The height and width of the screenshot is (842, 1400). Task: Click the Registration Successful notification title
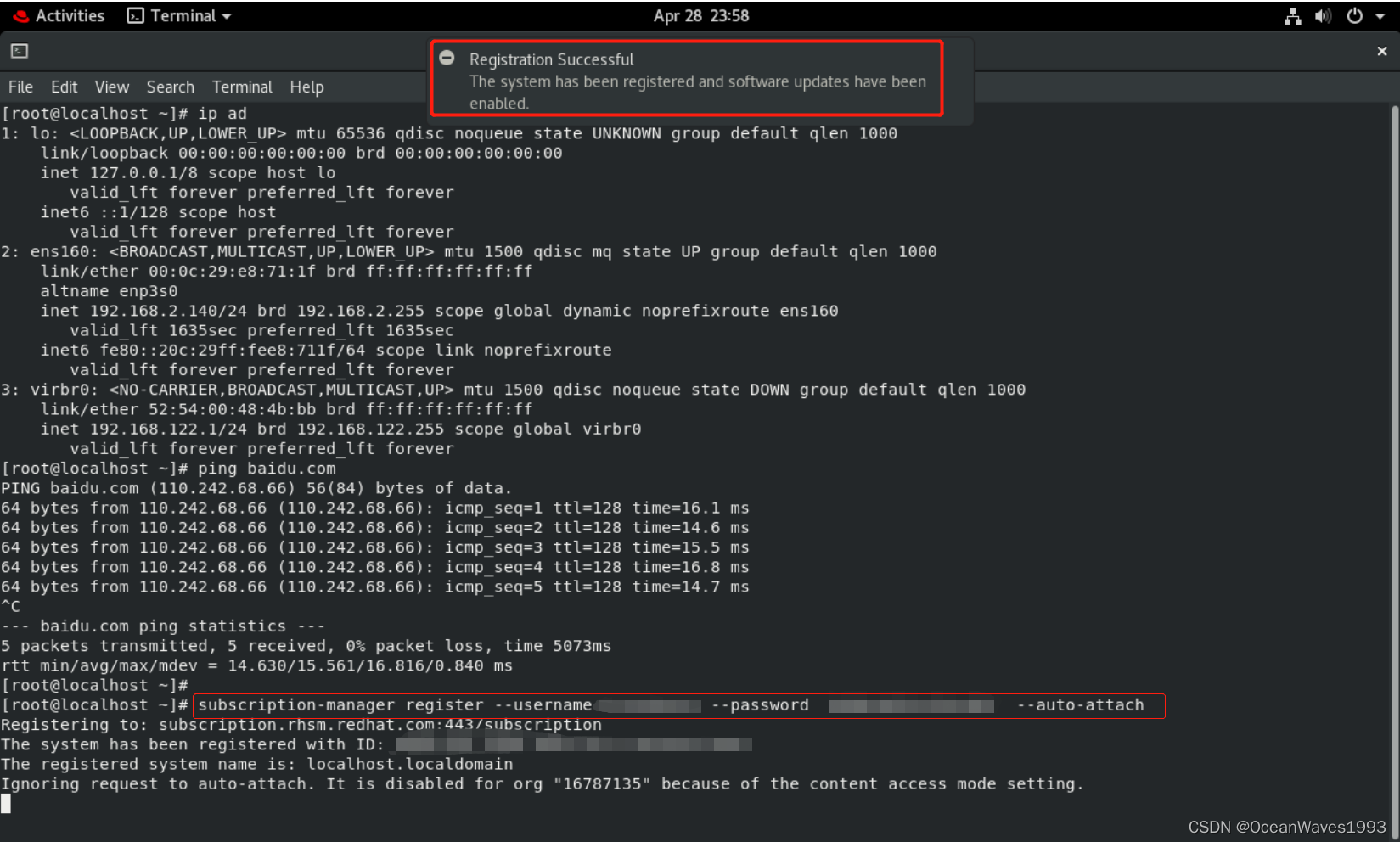pos(552,59)
